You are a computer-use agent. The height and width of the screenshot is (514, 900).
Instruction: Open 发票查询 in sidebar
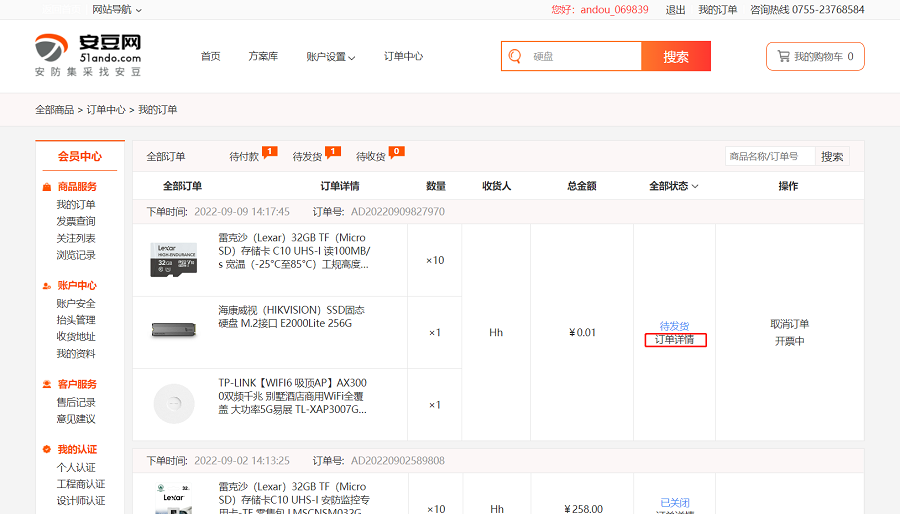76,221
